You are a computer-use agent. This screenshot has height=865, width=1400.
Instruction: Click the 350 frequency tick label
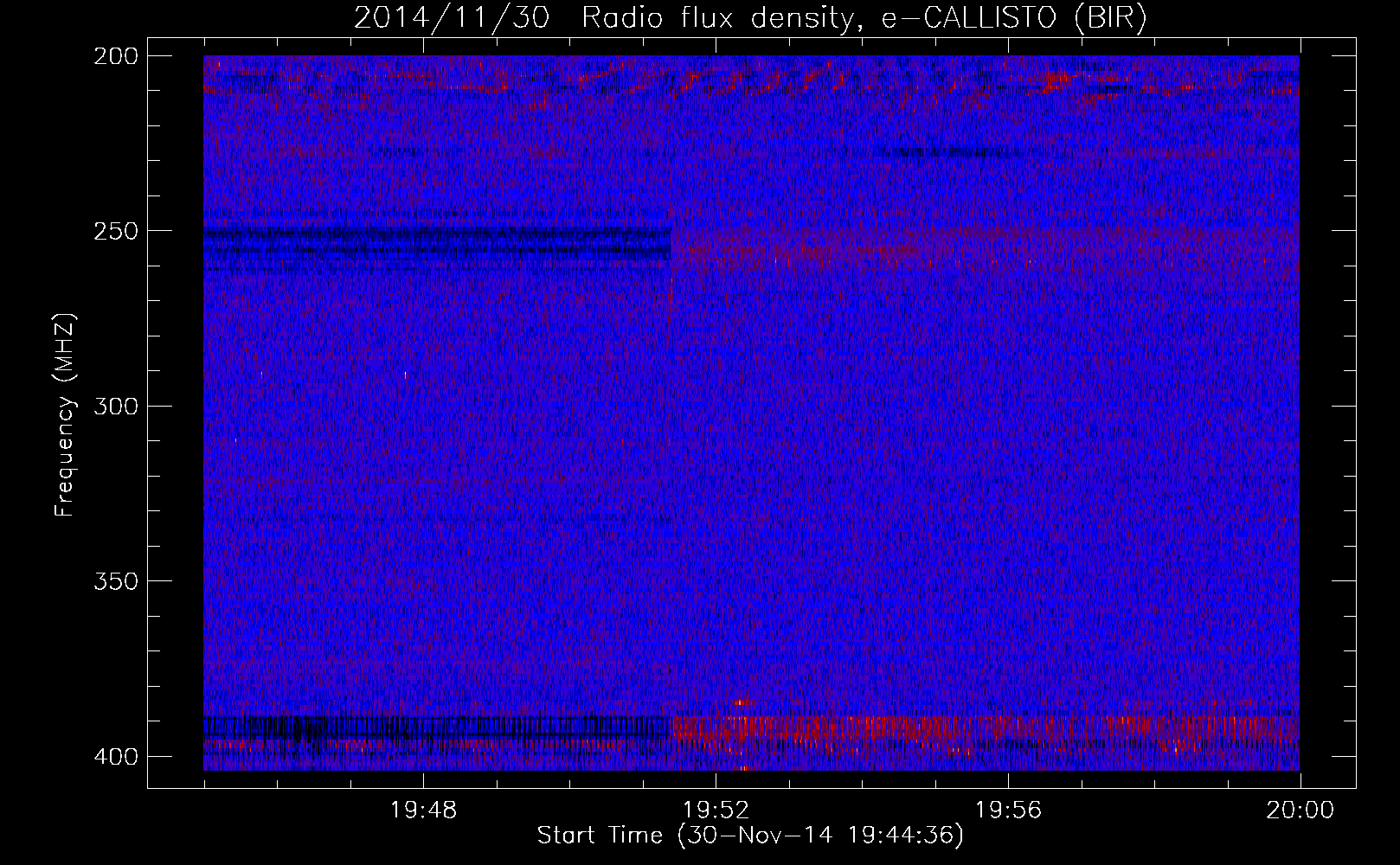[116, 581]
